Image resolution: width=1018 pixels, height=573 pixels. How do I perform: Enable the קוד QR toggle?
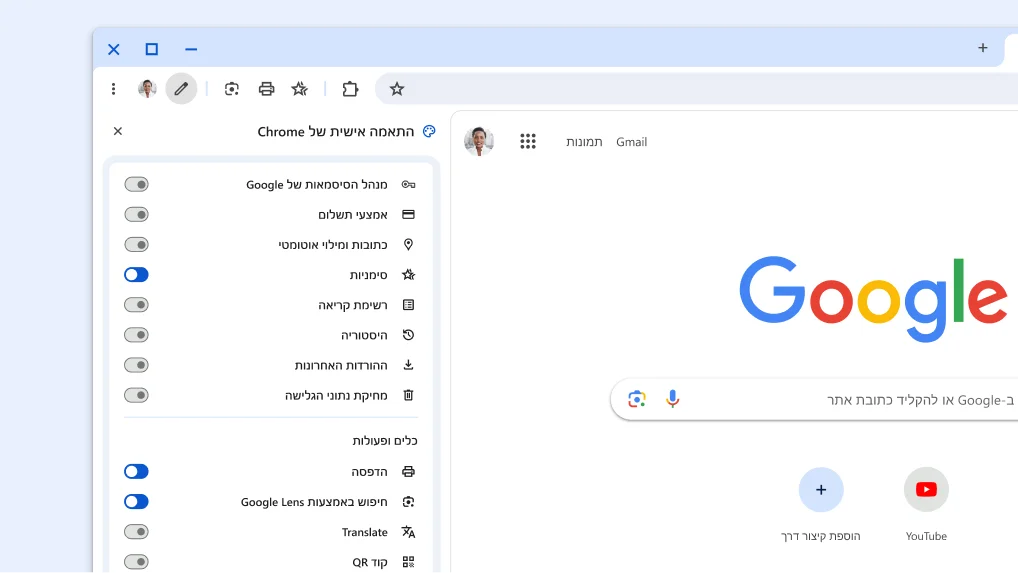(x=136, y=562)
